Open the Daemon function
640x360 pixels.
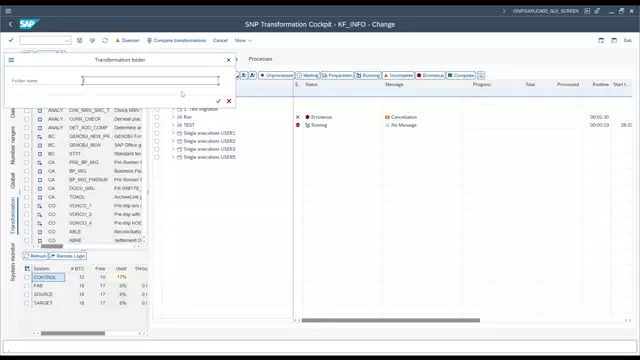click(127, 40)
